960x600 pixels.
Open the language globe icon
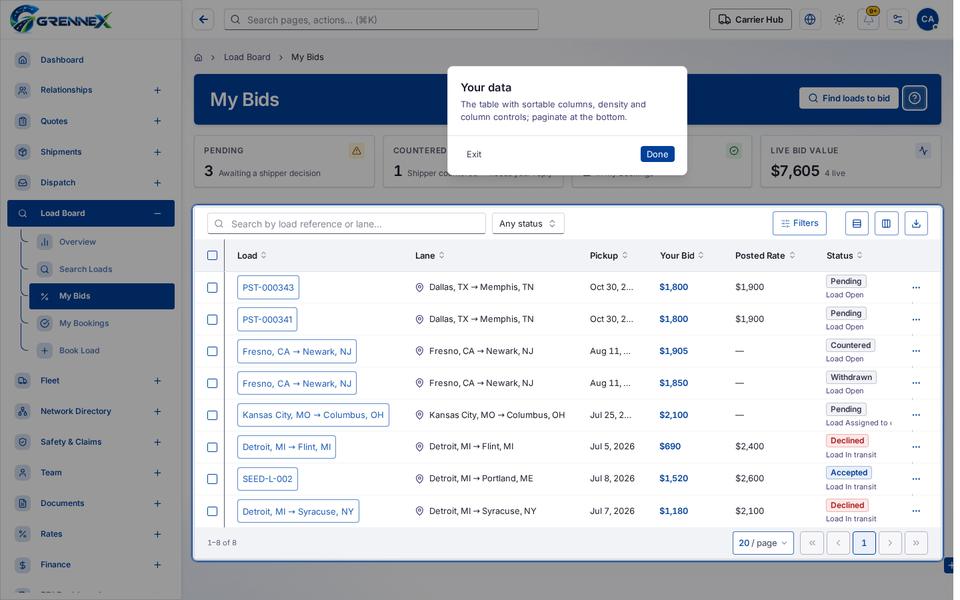[x=810, y=20]
